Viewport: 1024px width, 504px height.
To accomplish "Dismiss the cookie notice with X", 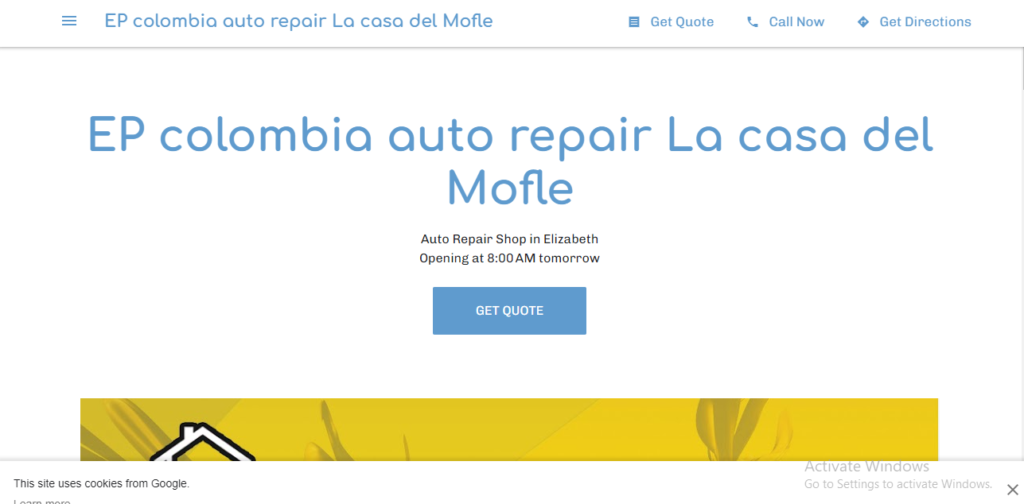I will (x=1012, y=489).
